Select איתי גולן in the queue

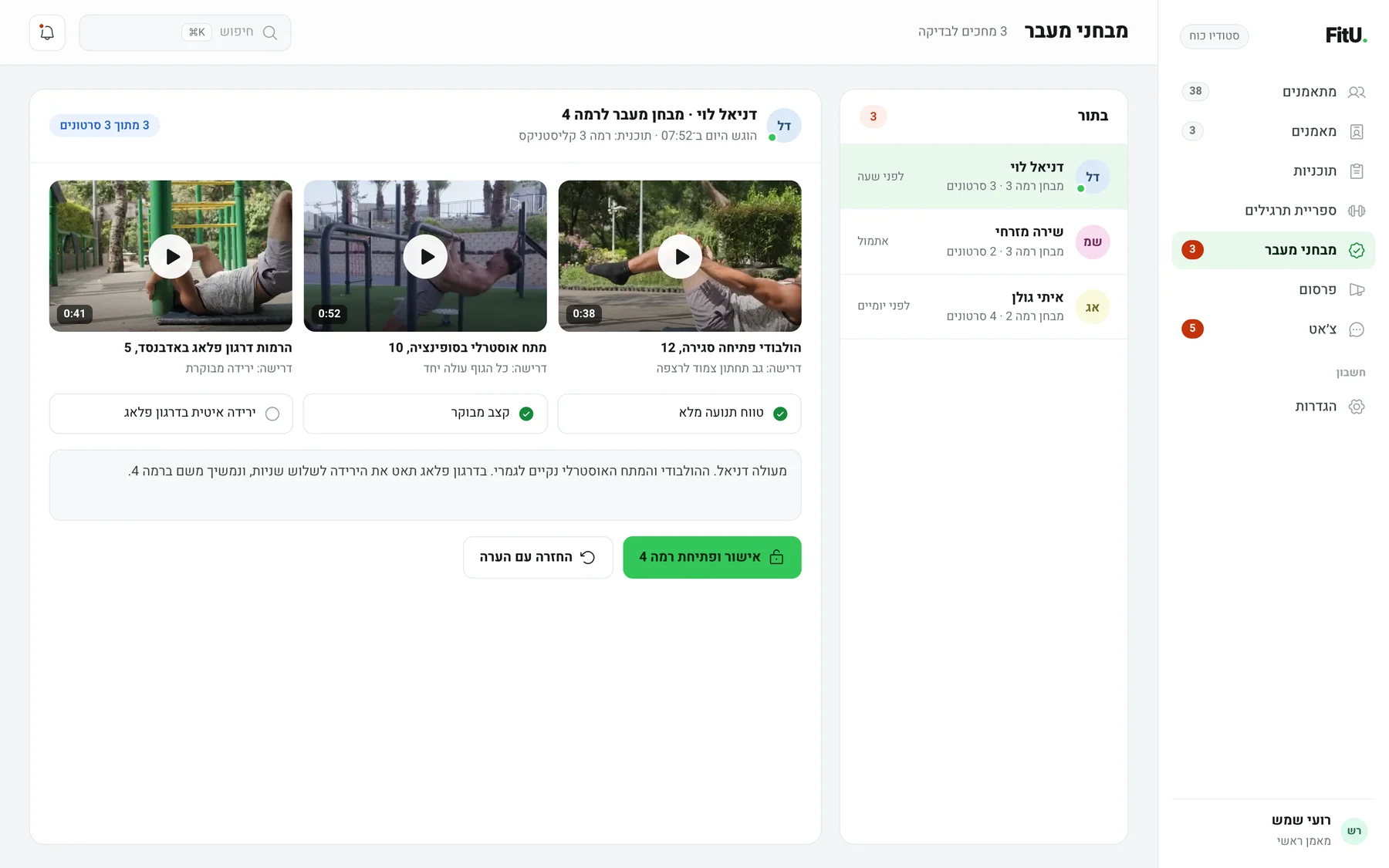pyautogui.click(x=983, y=306)
